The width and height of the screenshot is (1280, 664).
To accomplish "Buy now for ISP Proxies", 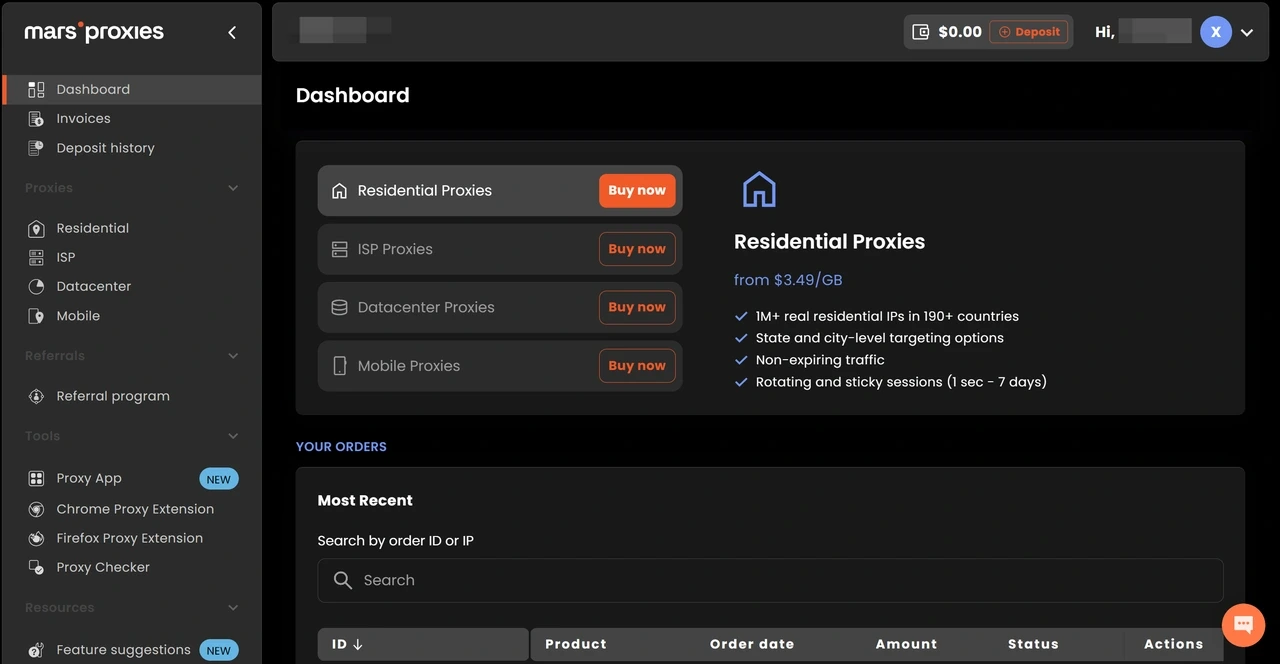I will 637,249.
